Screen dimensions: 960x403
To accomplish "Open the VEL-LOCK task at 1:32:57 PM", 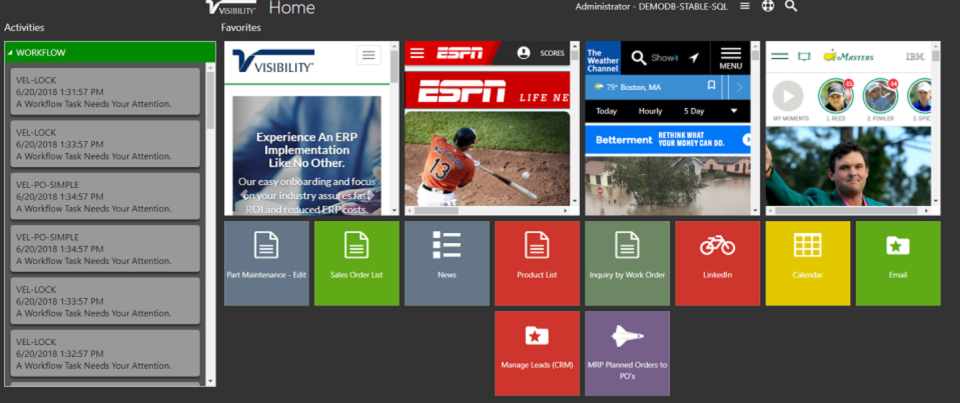I will [x=105, y=353].
